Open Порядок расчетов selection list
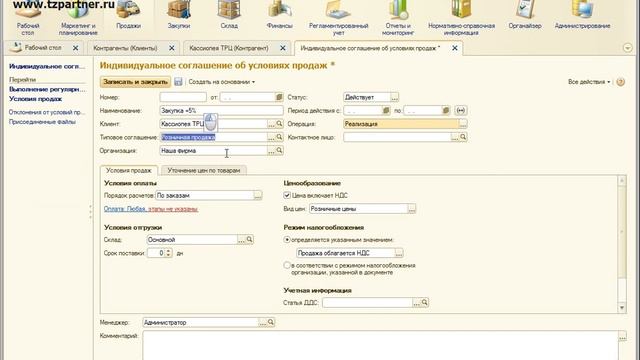Screen dimensions: 640x360 click(x=258, y=196)
